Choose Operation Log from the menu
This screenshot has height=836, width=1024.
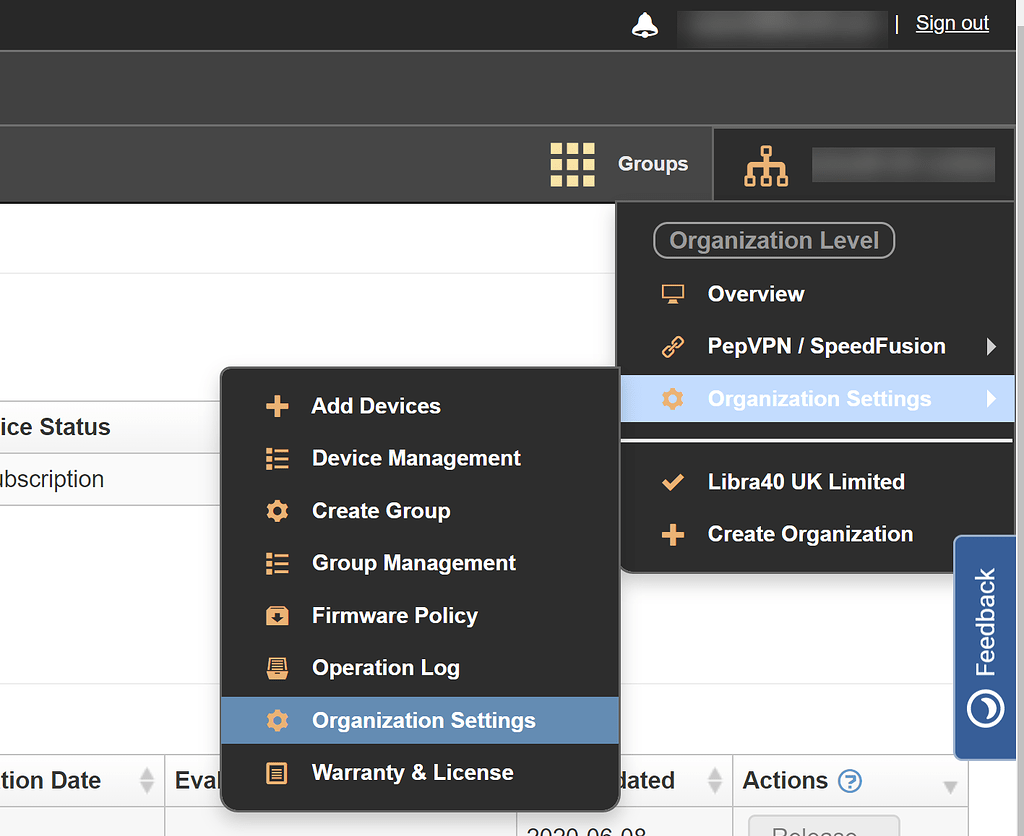point(386,668)
